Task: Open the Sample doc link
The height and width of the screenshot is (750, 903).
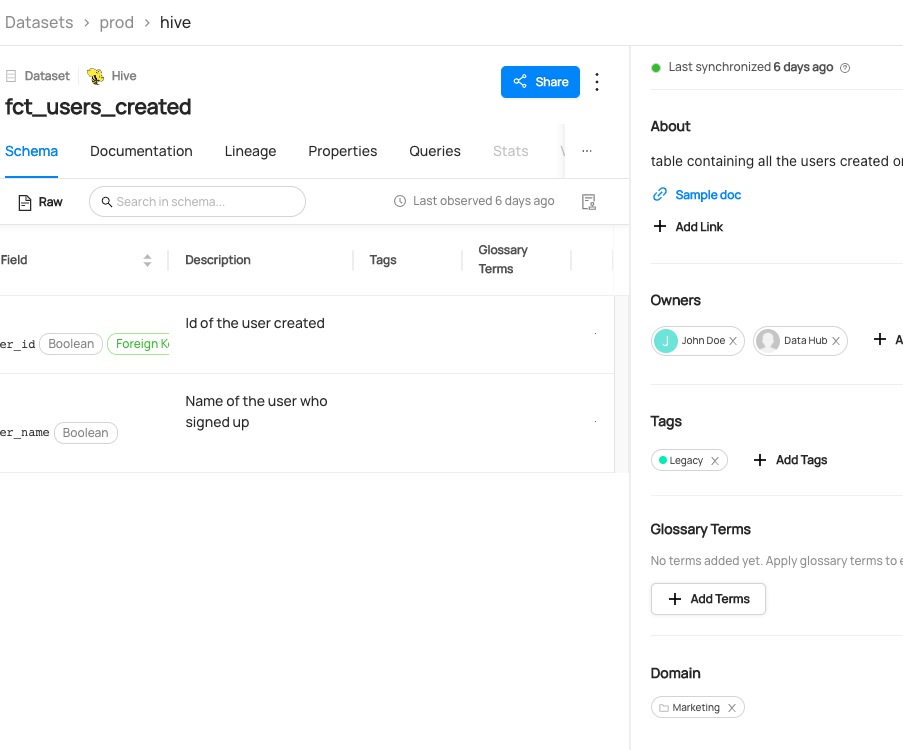Action: (708, 195)
